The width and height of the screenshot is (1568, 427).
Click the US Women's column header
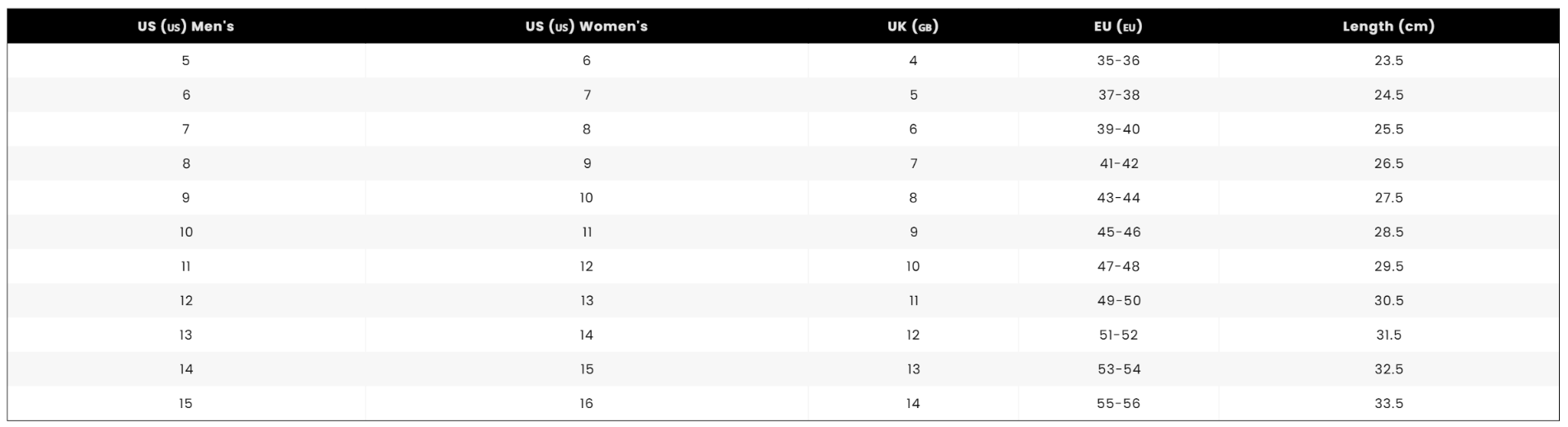point(587,26)
